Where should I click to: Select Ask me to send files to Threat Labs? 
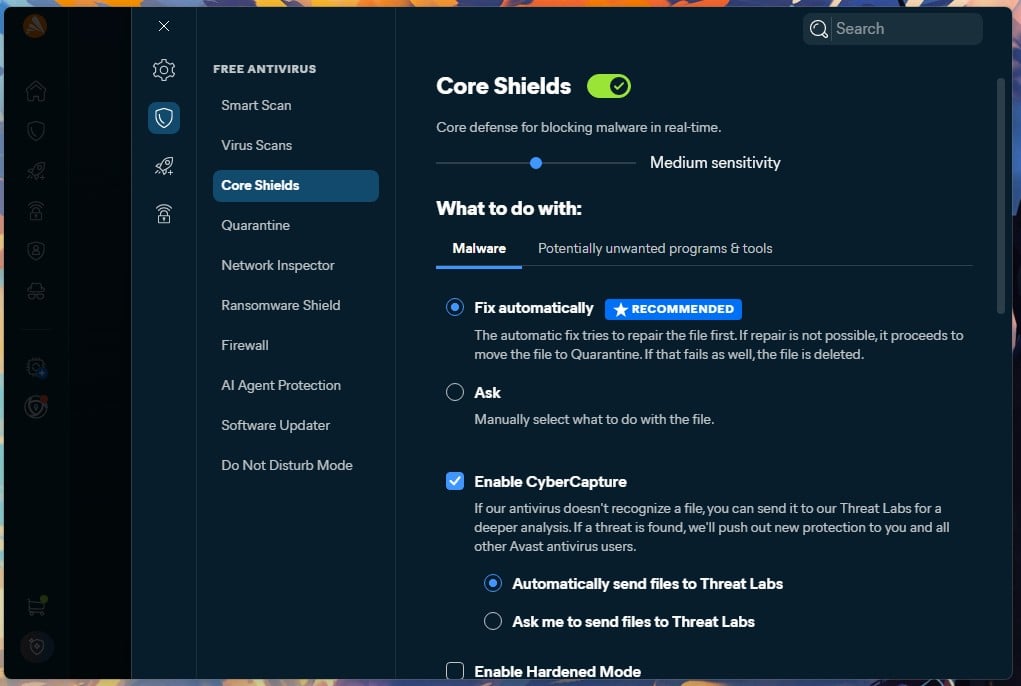coord(493,621)
